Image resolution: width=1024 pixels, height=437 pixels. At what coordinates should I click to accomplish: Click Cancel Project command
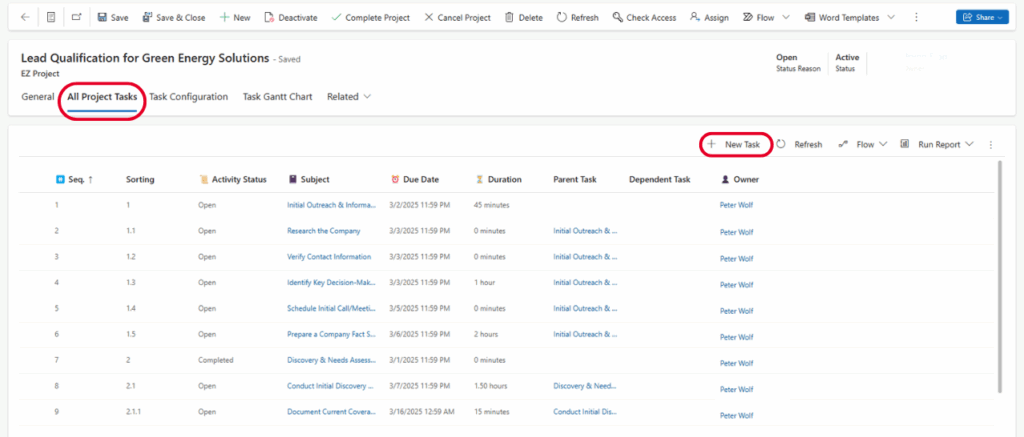click(x=457, y=17)
